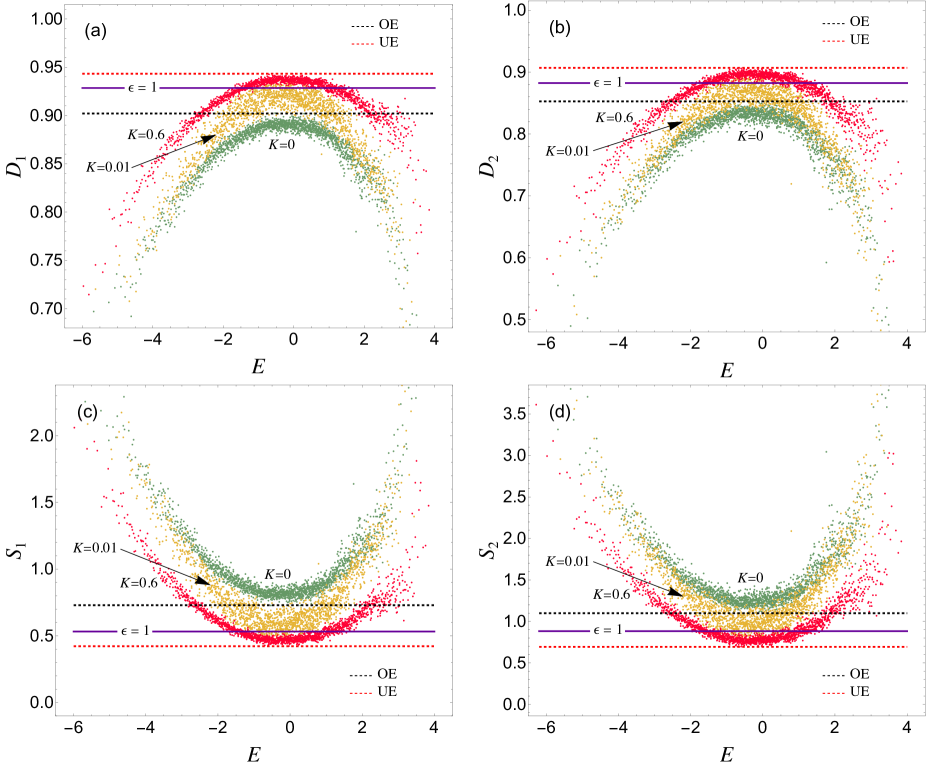
Task: Click the K=0 annotation in panel (d)
Action: [x=750, y=579]
